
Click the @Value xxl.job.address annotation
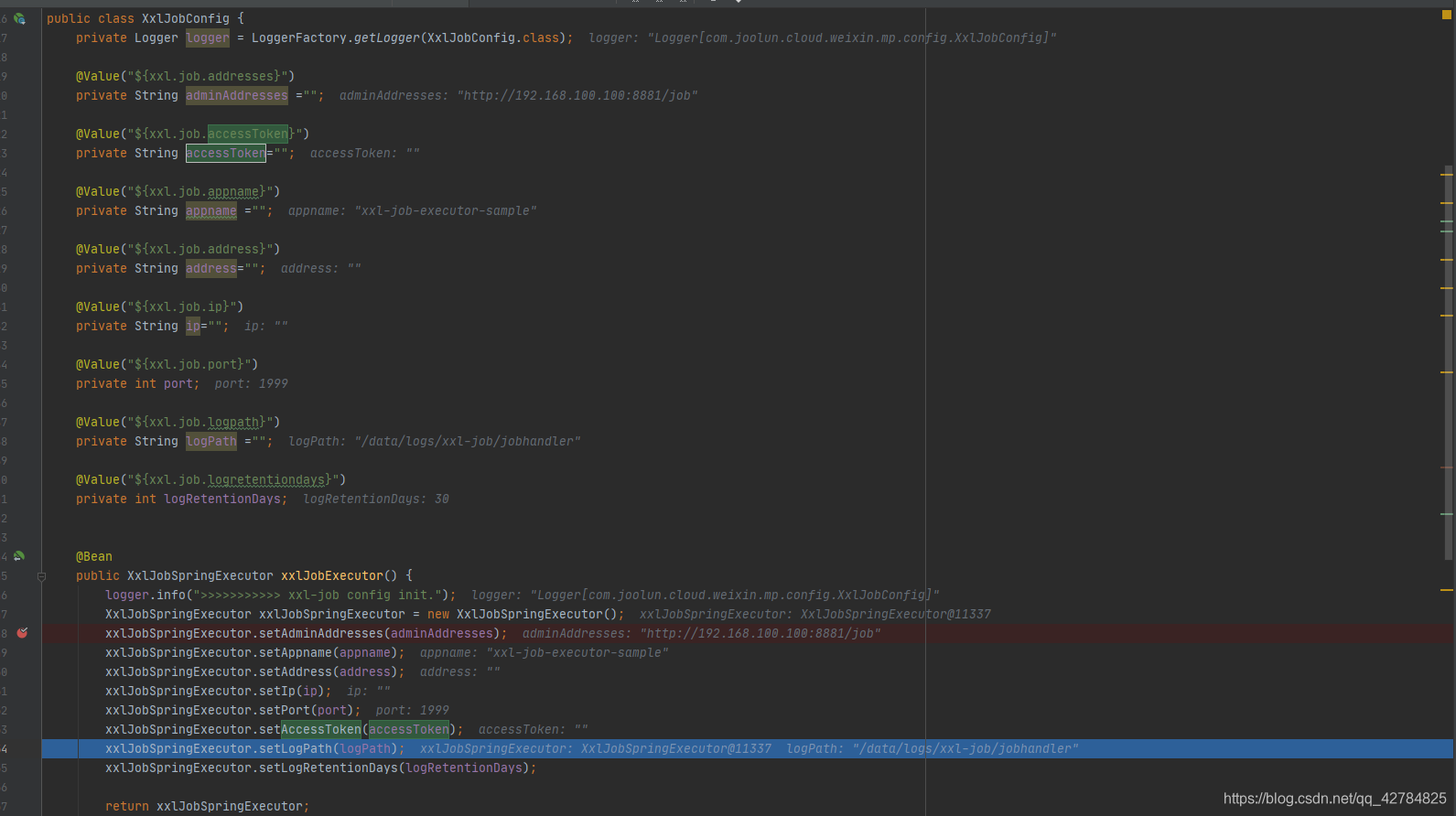pos(178,249)
